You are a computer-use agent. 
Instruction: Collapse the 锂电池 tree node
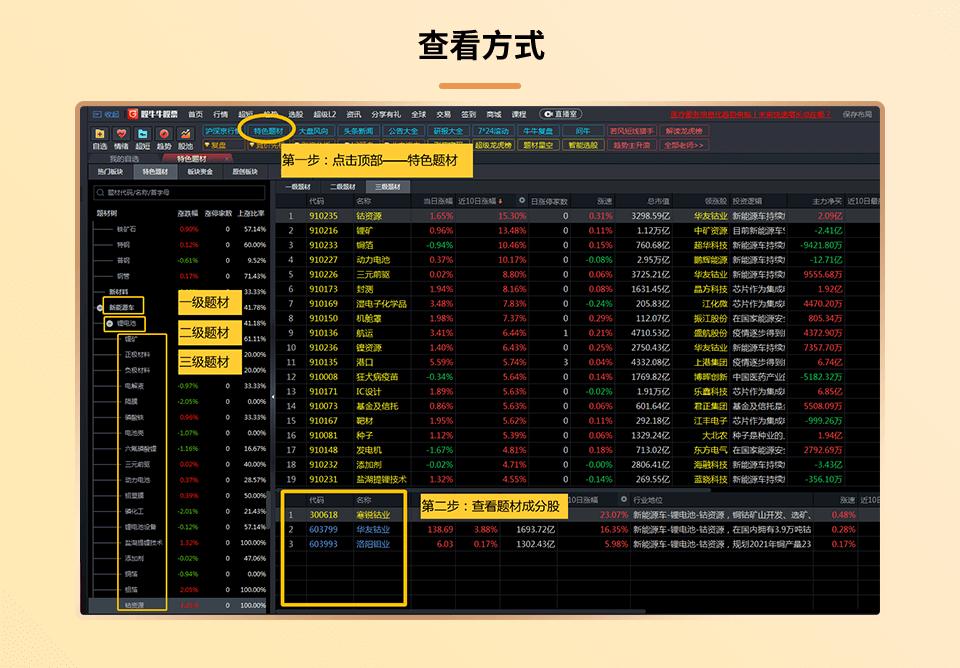tap(110, 323)
